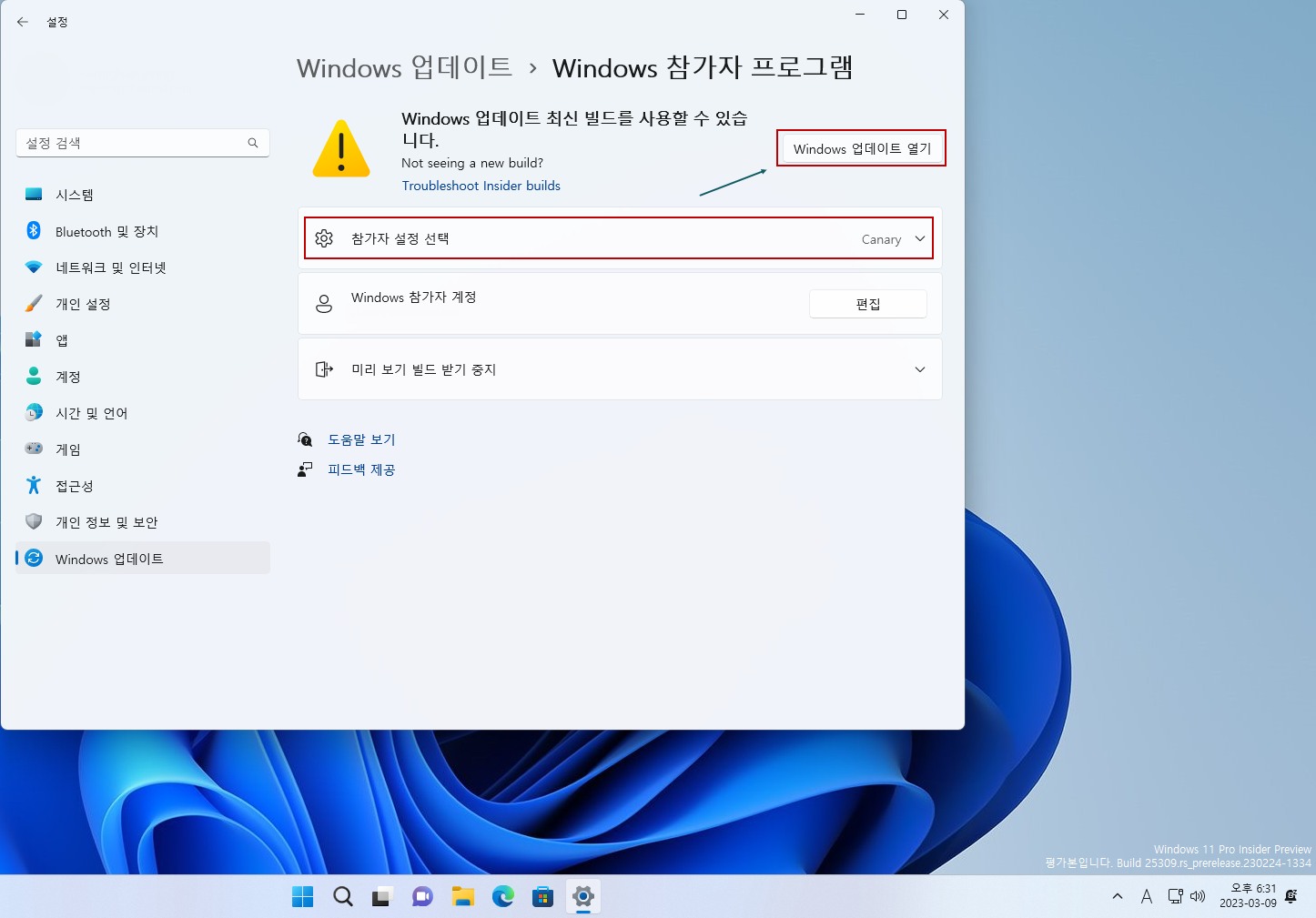Show hidden tray icons chevron
The image size is (1316, 918).
[1118, 896]
